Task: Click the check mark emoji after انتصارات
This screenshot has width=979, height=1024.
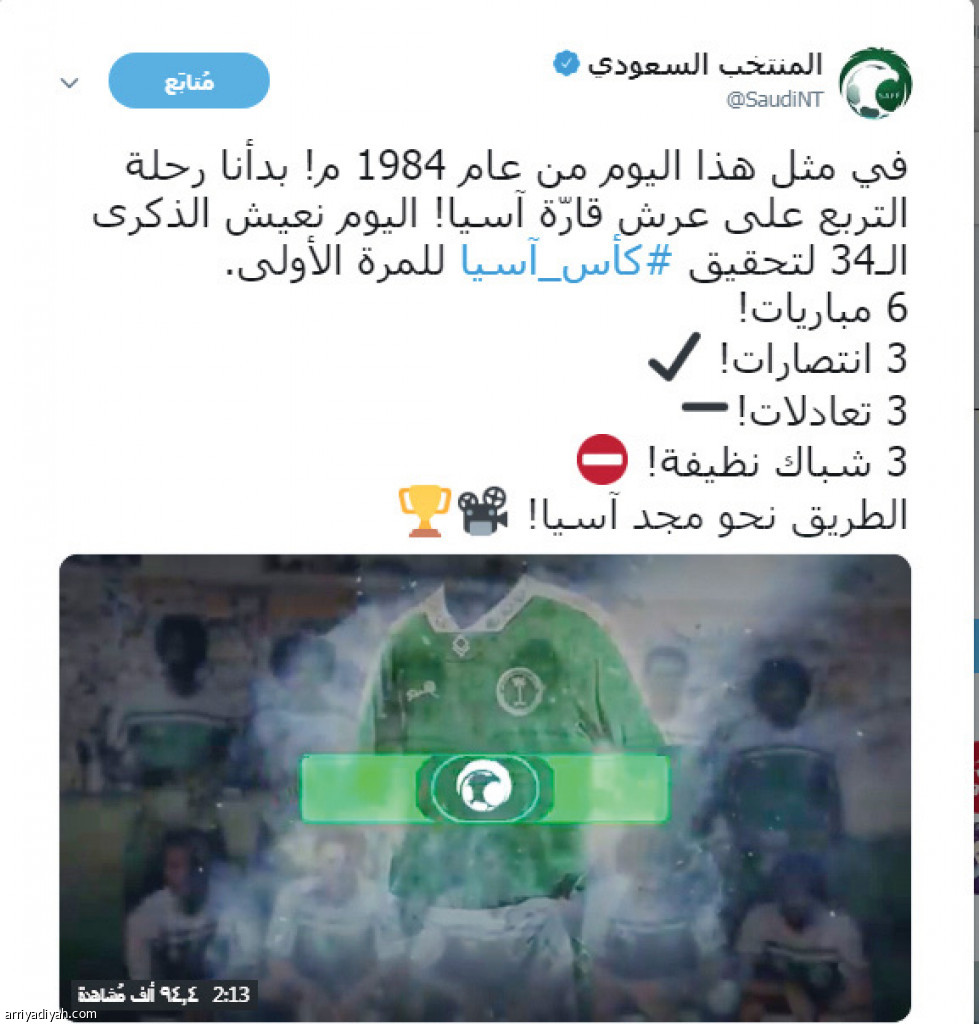Action: click(675, 357)
